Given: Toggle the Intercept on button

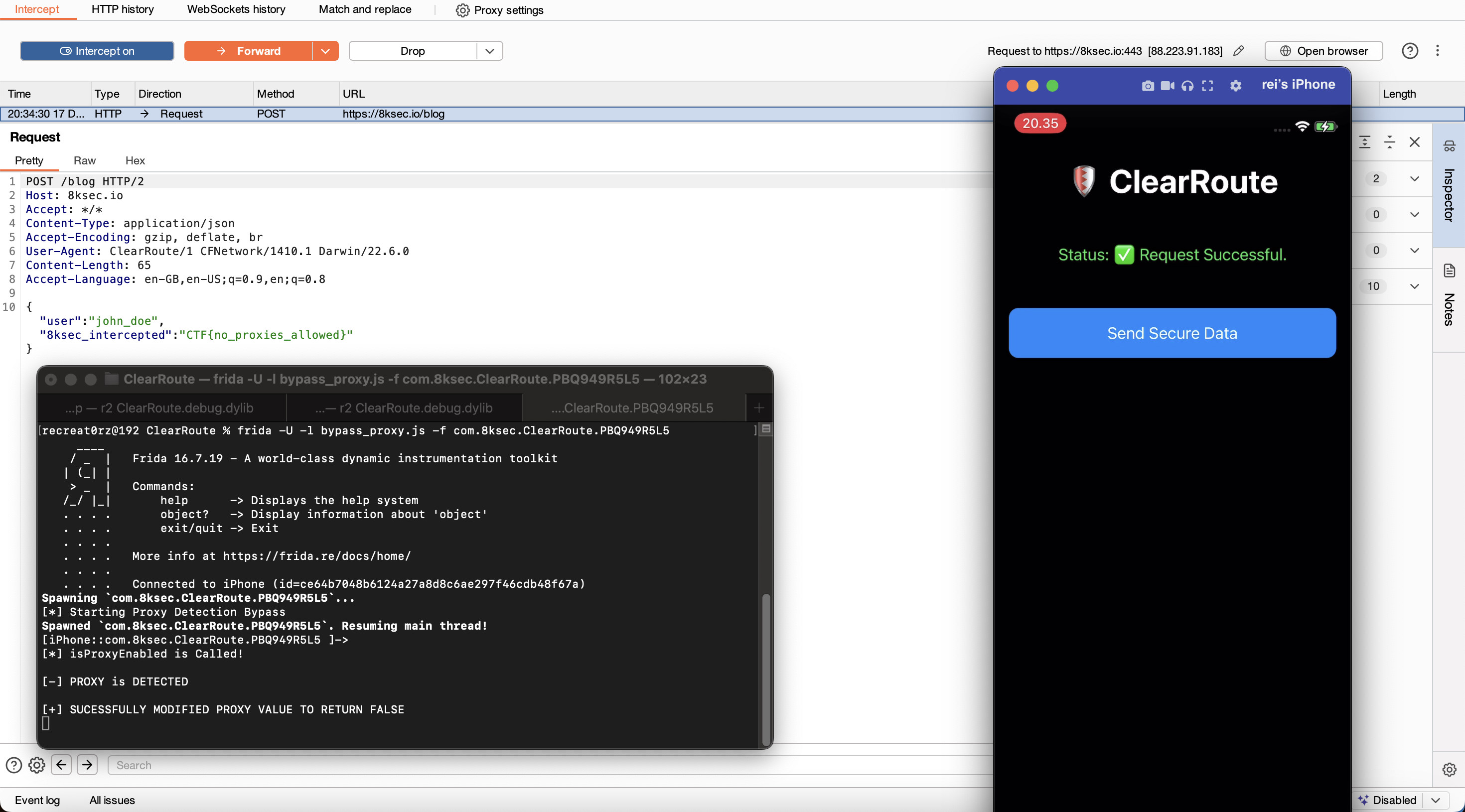Looking at the screenshot, I should click(x=97, y=51).
